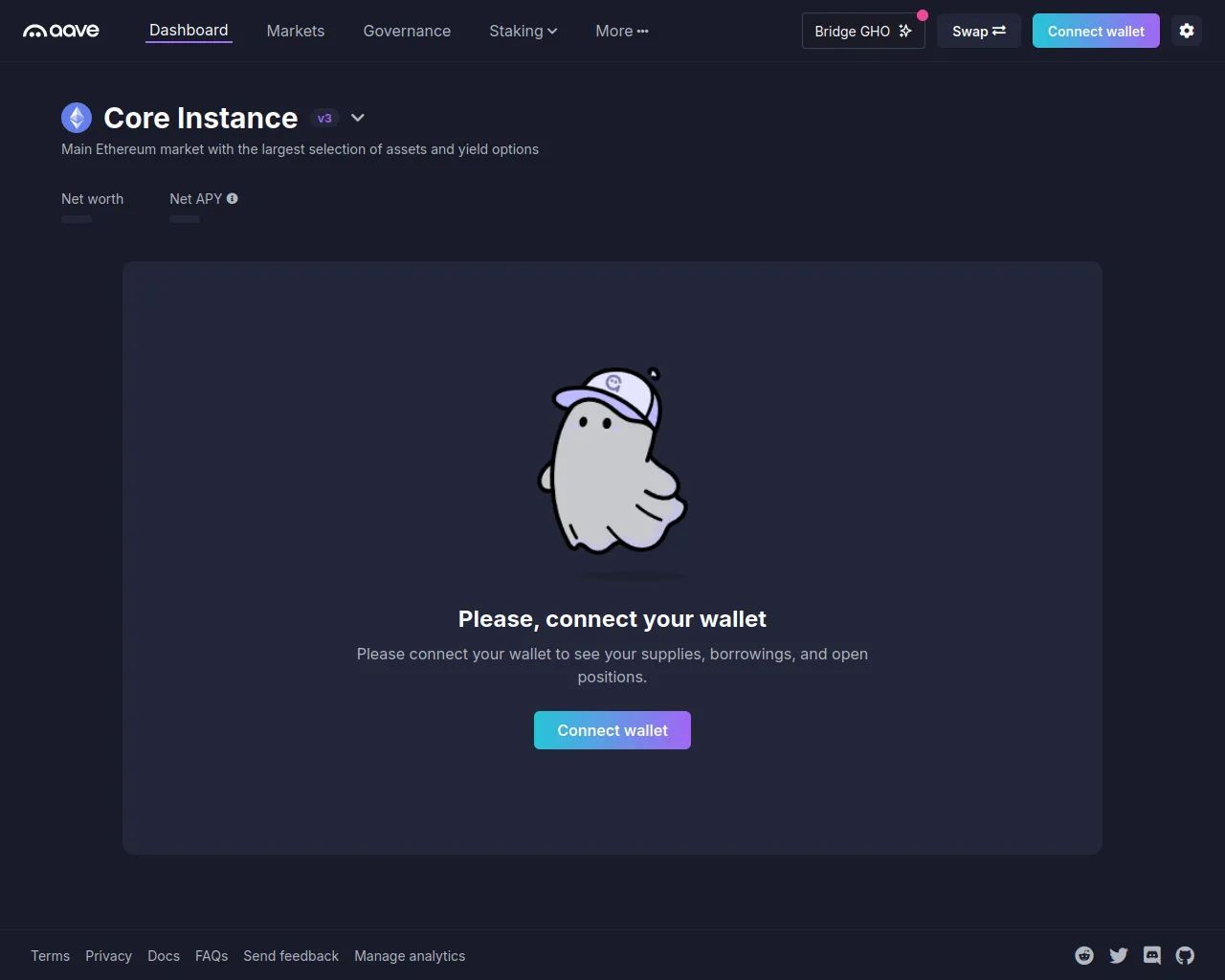The width and height of the screenshot is (1225, 980).
Task: Click Connect wallet below the ghost
Action: pyautogui.click(x=612, y=730)
